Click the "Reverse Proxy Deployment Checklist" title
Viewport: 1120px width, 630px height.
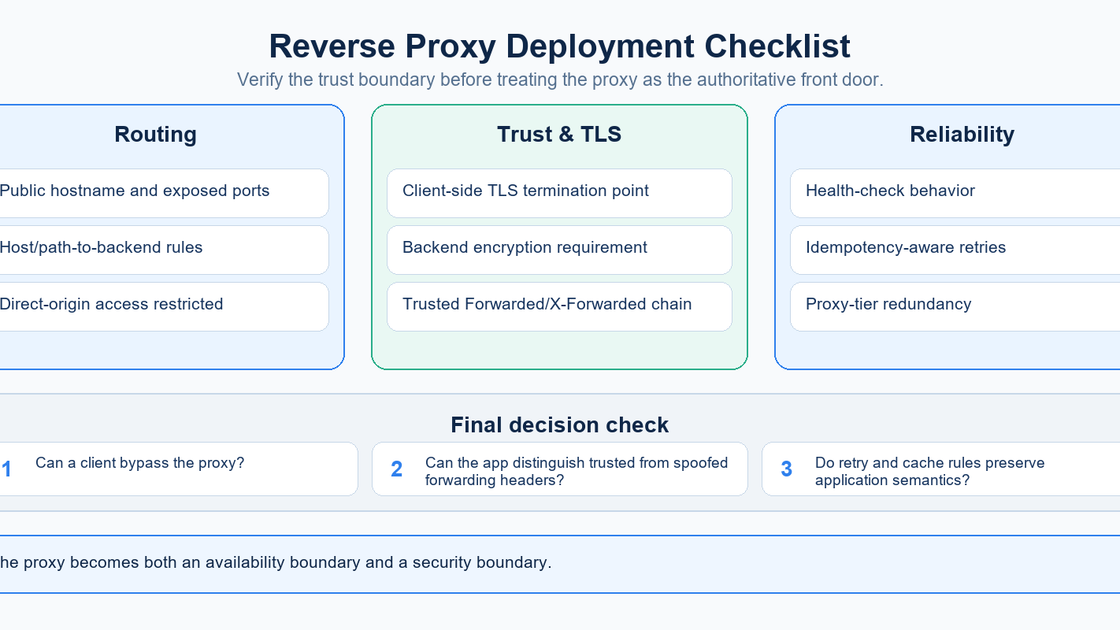pyautogui.click(x=559, y=46)
